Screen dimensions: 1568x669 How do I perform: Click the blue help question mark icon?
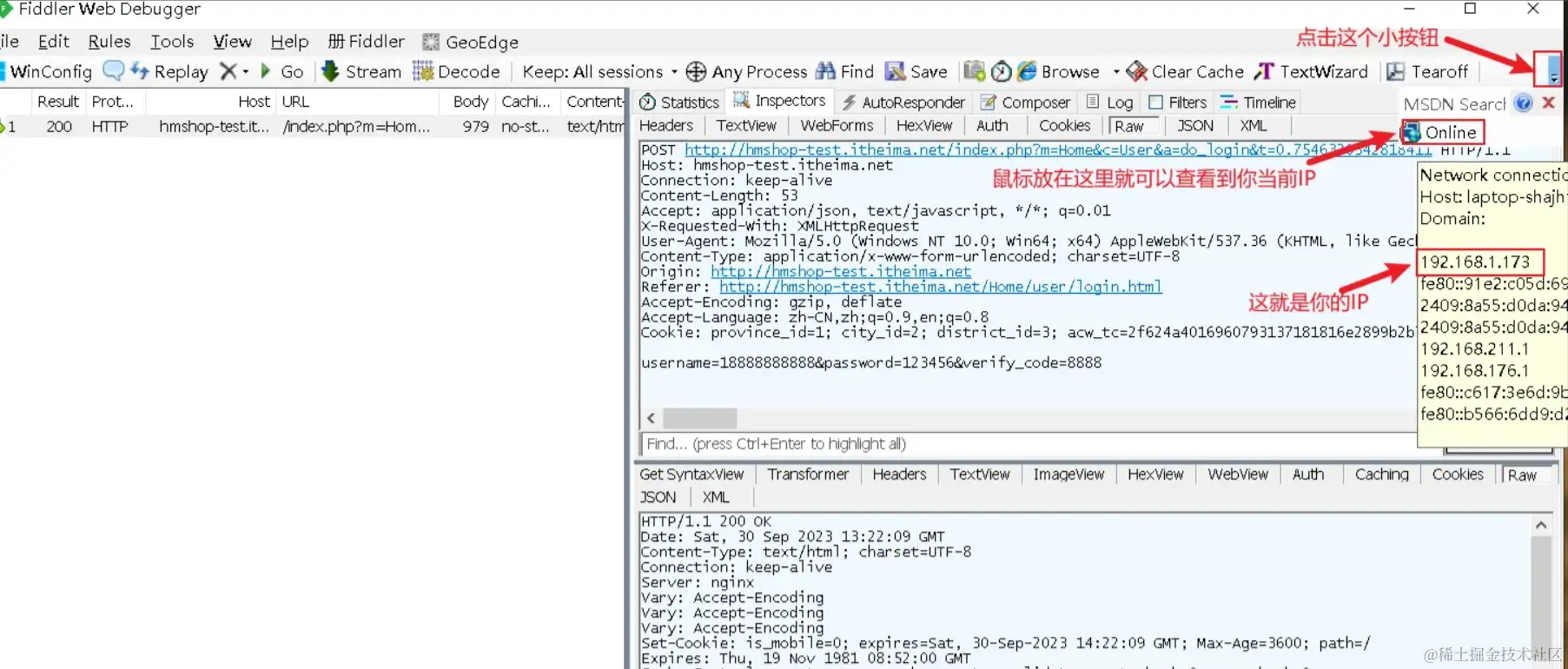[1523, 103]
